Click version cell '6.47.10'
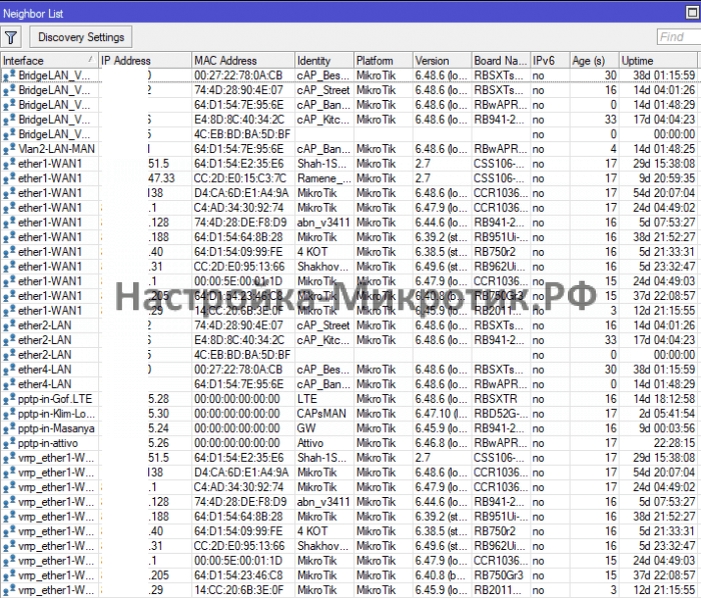Image resolution: width=701 pixels, height=598 pixels. [x=441, y=414]
